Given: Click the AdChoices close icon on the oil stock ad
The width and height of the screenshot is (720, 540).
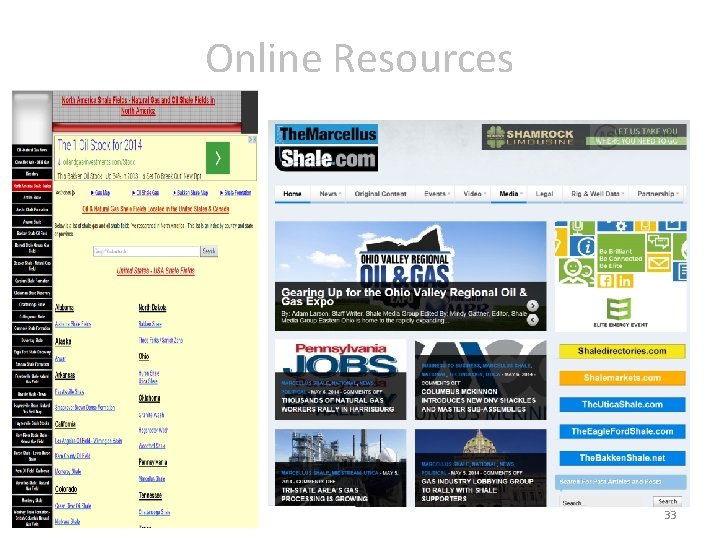Looking at the screenshot, I should click(x=252, y=139).
